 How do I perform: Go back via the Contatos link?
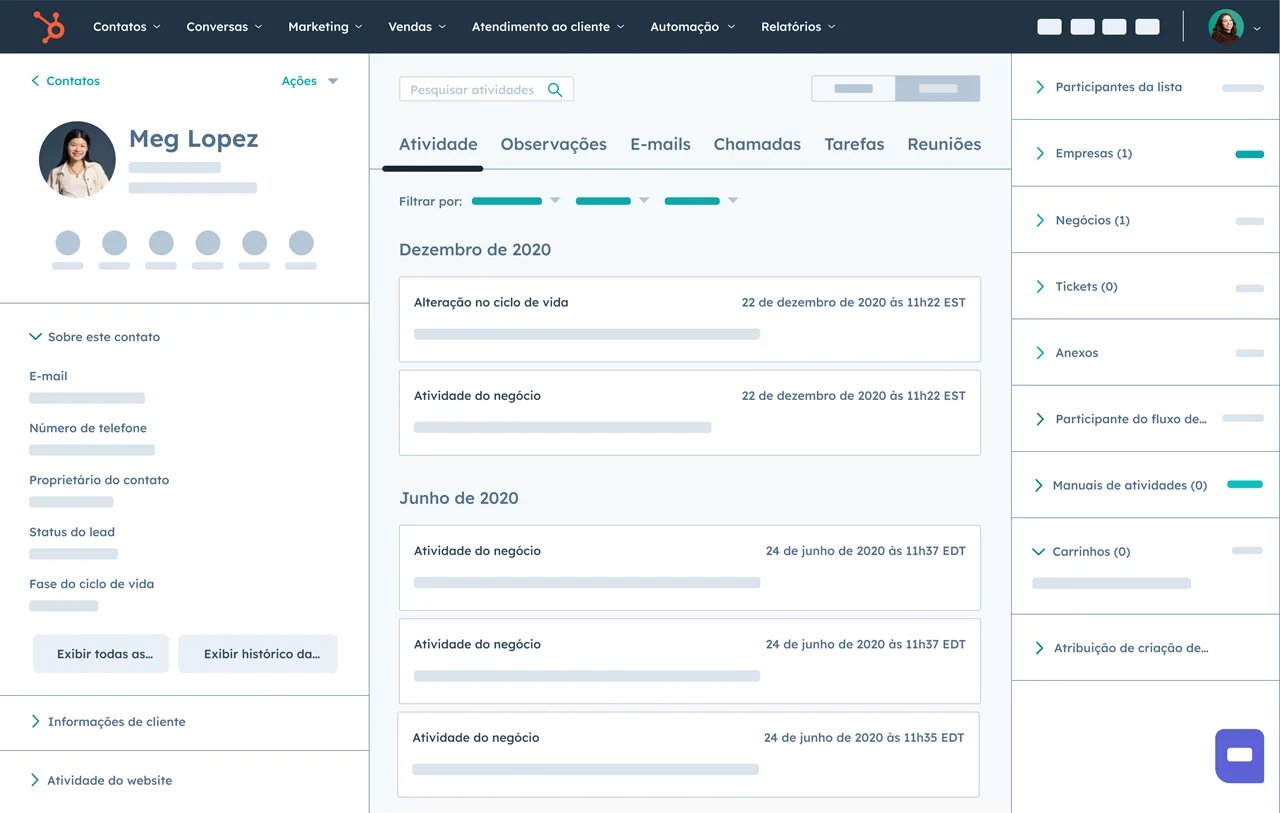point(65,80)
